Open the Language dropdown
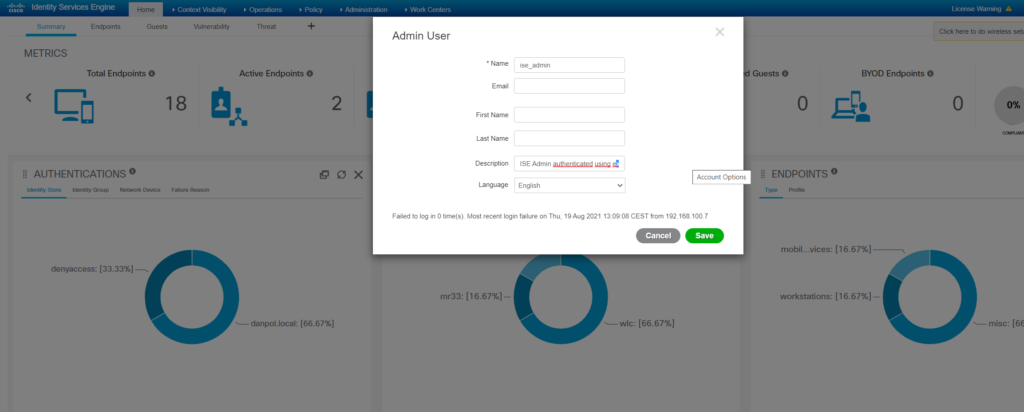The height and width of the screenshot is (412, 1024). click(569, 185)
